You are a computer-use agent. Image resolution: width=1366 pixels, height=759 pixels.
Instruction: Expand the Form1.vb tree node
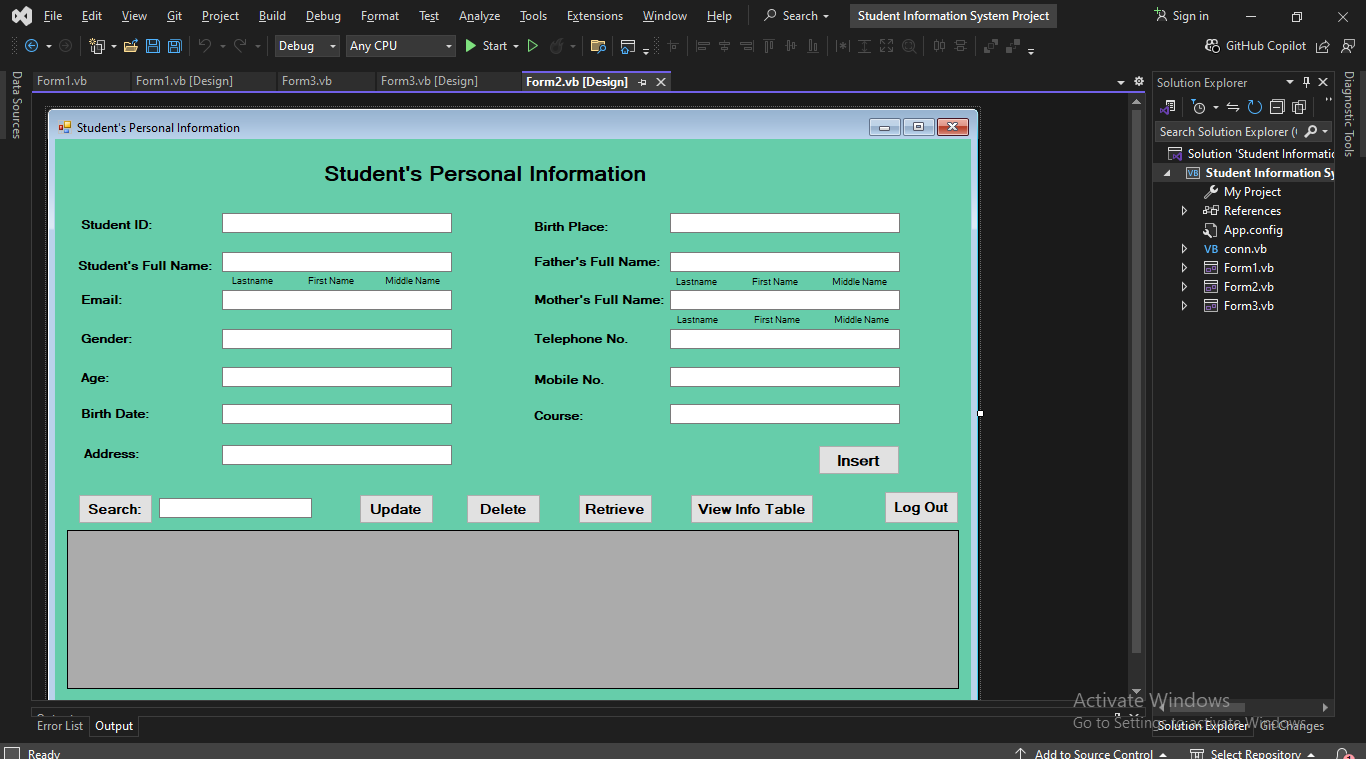(x=1185, y=268)
